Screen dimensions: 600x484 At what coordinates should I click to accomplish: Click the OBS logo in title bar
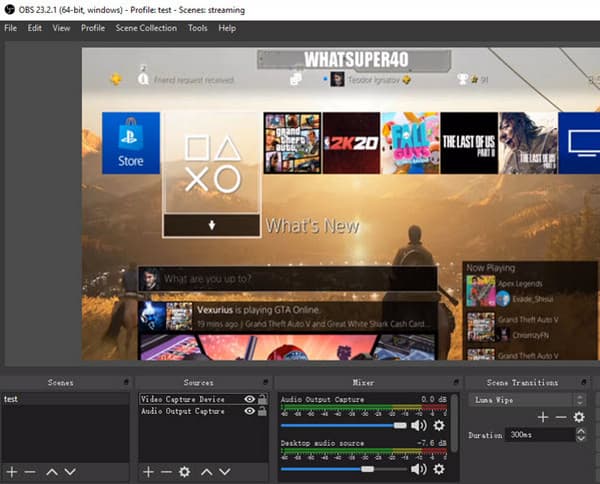pos(9,10)
